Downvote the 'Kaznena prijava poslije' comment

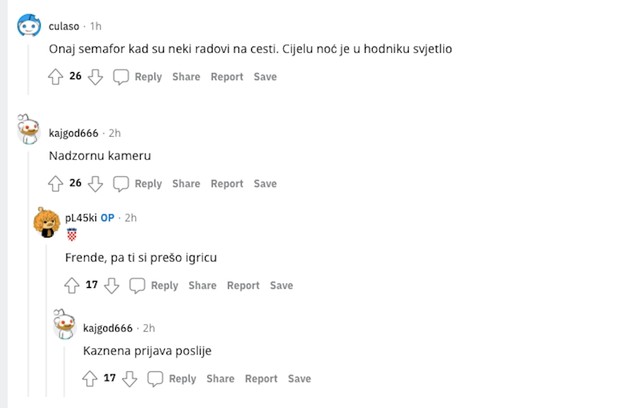tap(130, 379)
